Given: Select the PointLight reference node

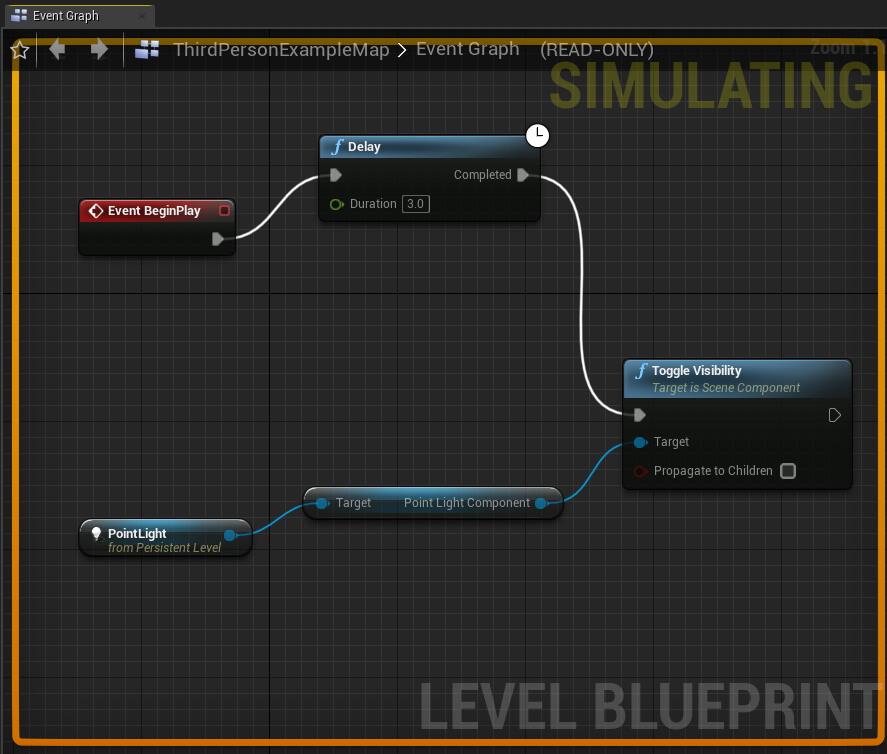Looking at the screenshot, I should 165,537.
